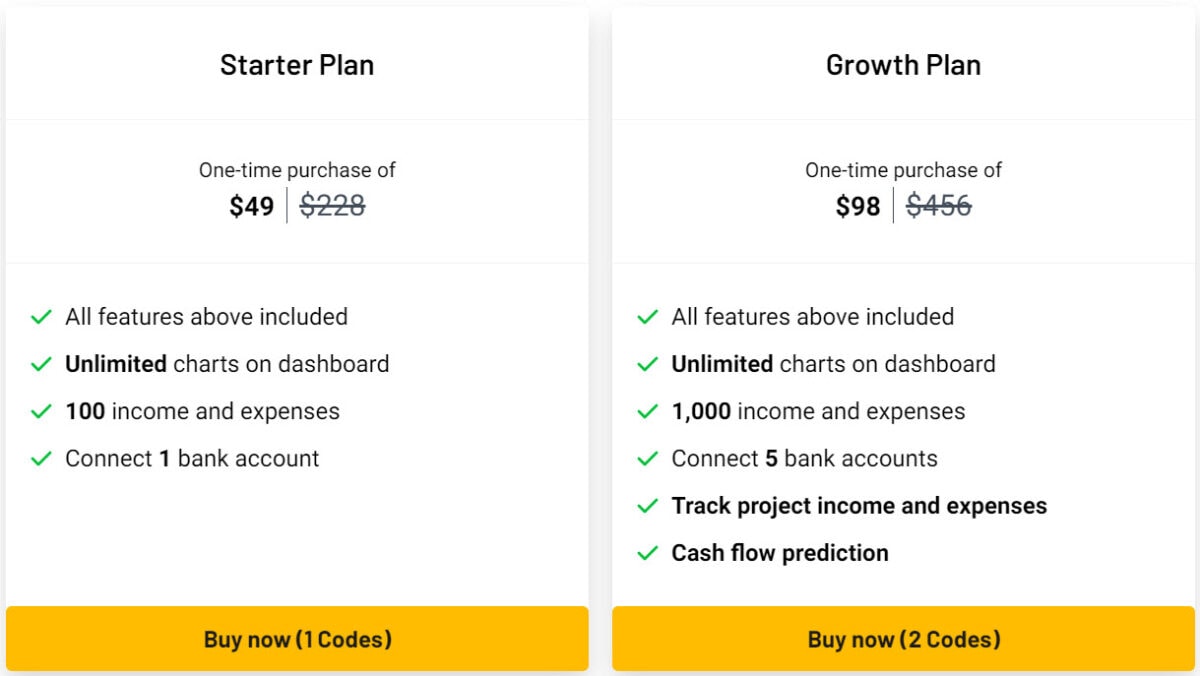Click the crossed-out $456 price
This screenshot has height=676, width=1200.
939,206
